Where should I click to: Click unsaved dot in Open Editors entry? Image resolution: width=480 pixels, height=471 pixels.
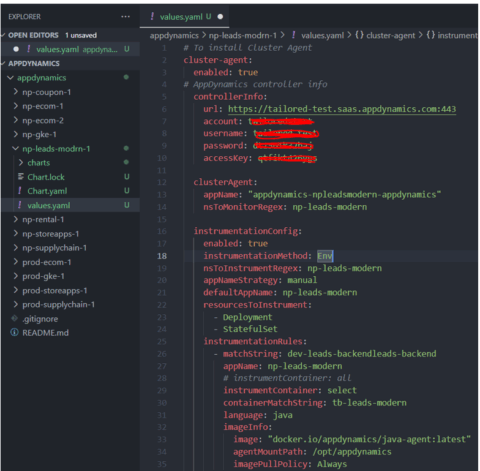16,49
